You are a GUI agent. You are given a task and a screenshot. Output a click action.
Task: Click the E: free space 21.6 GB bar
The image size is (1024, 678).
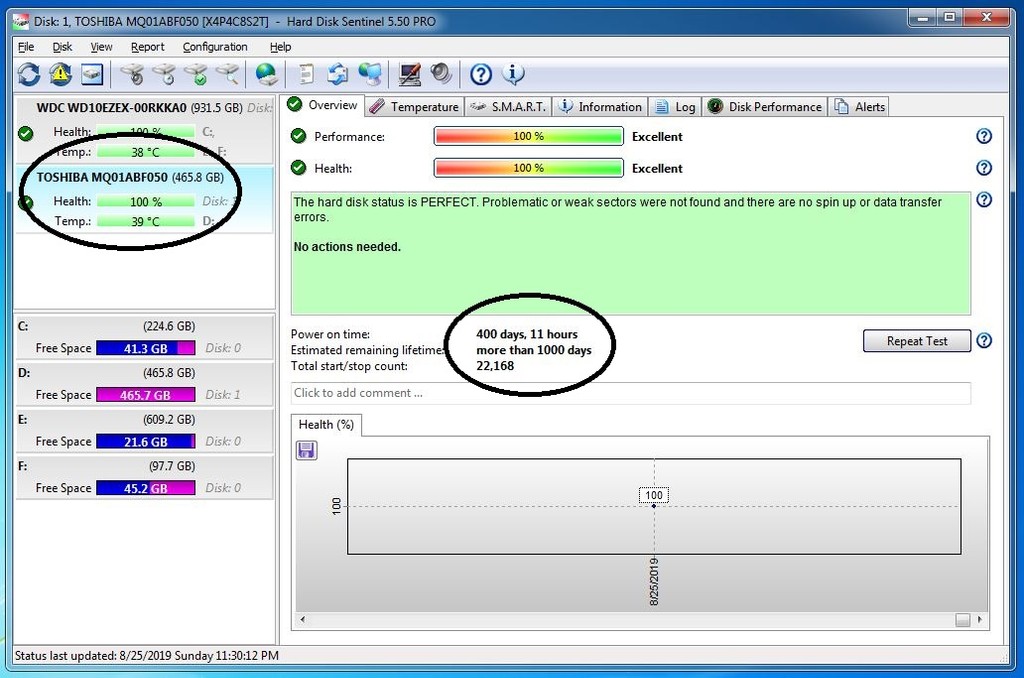coord(146,442)
